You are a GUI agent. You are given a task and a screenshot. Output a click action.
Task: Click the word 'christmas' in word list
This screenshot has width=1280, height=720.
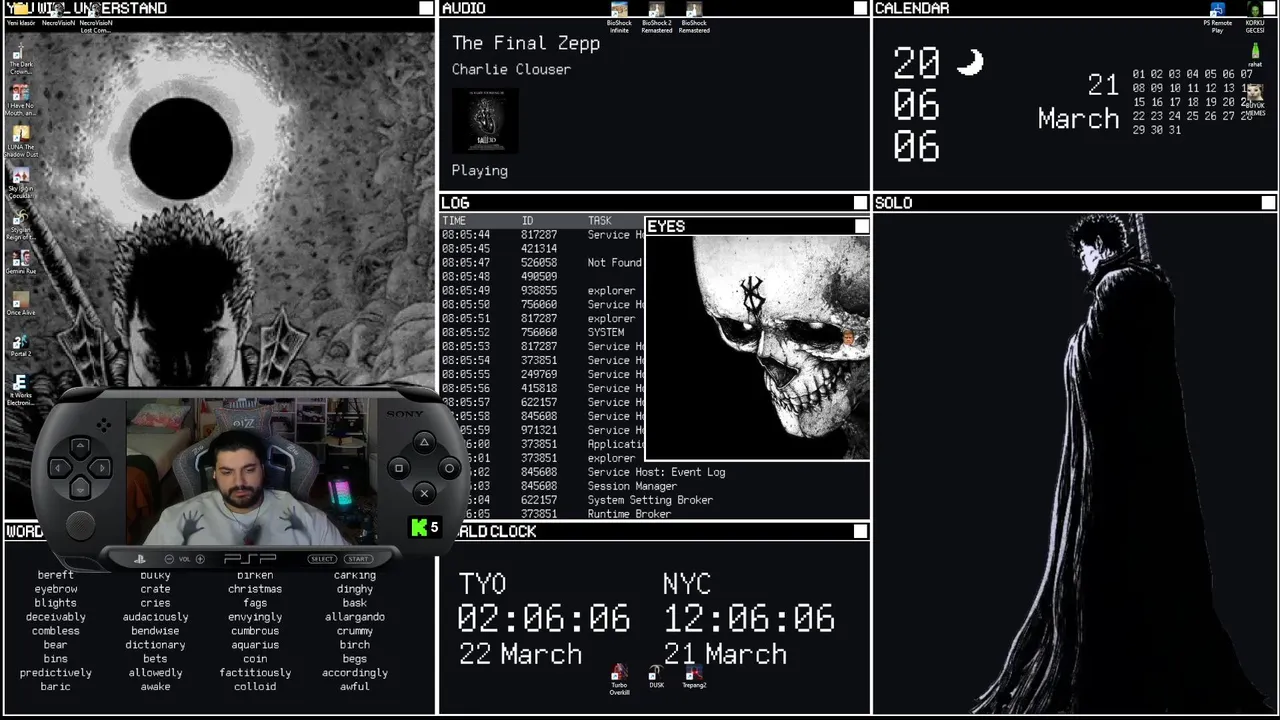[255, 589]
